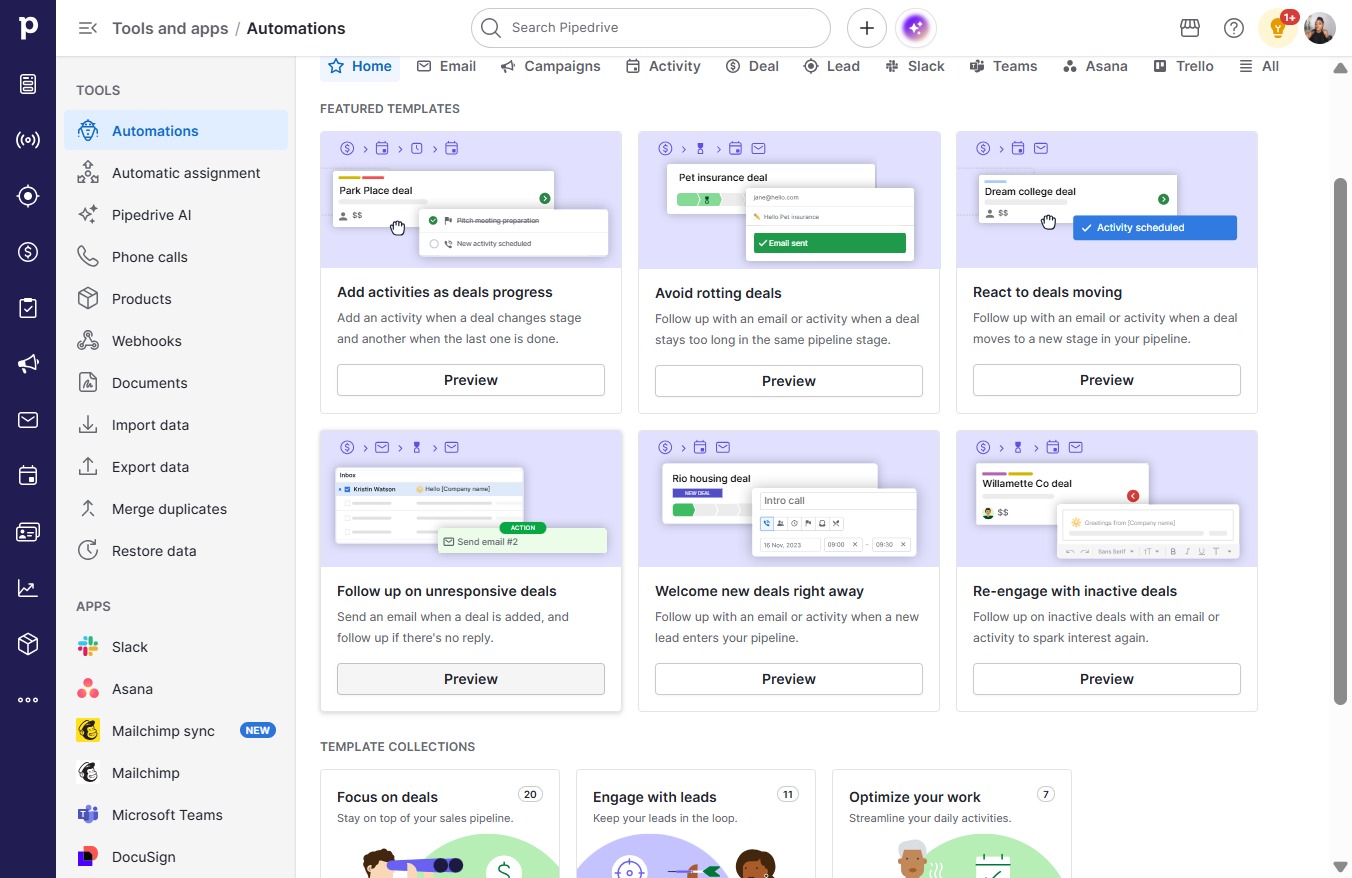The height and width of the screenshot is (878, 1352).
Task: Click the Pipedrive logo in the left rail
Action: coord(28,28)
